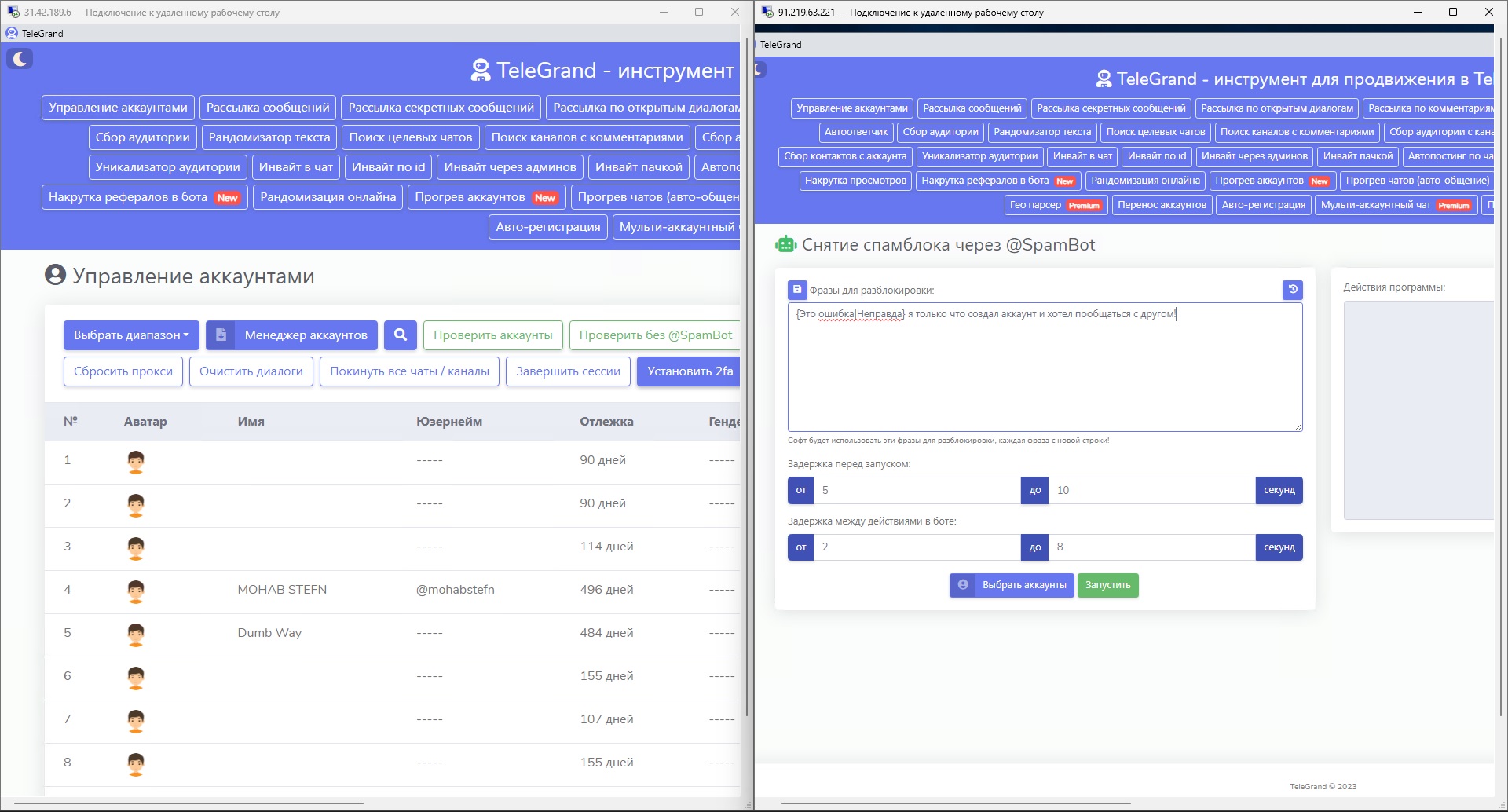Click the avatar in account row 1
This screenshot has height=812, width=1508.
(136, 462)
